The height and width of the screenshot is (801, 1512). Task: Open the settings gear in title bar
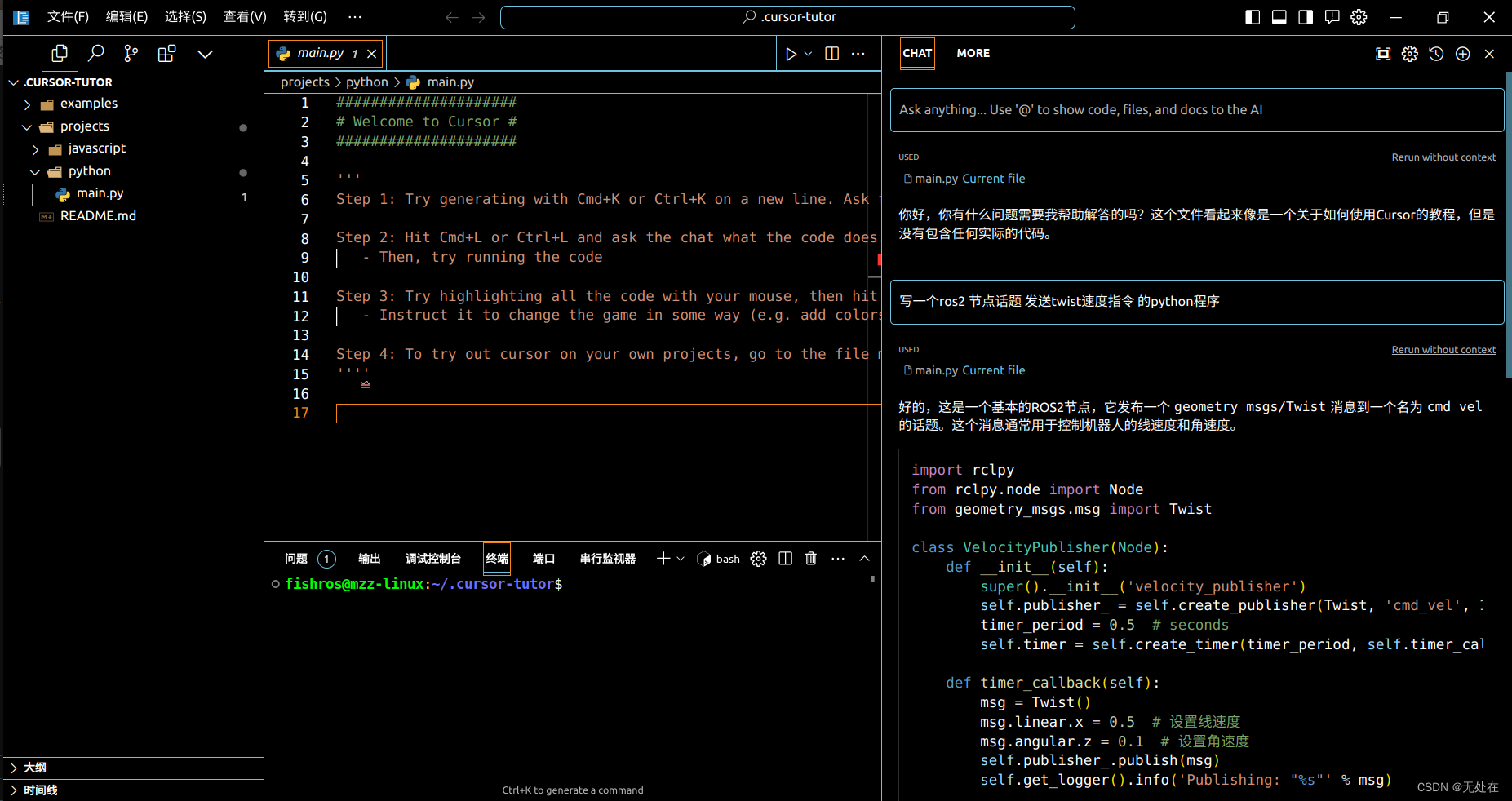click(x=1359, y=17)
